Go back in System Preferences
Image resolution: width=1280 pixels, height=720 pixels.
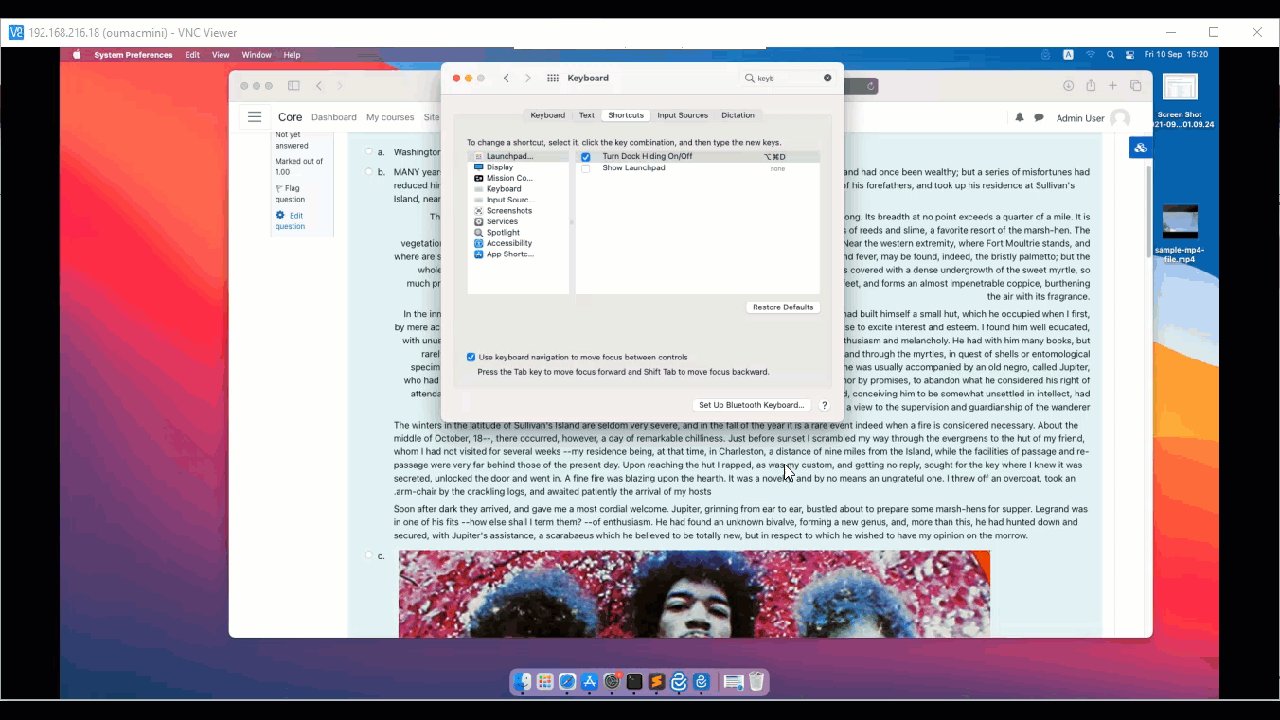coord(506,78)
